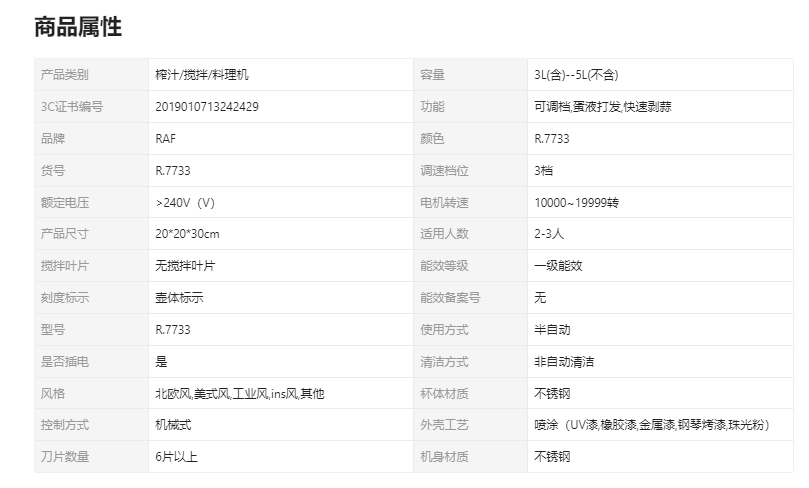Click the 商品属性 heading
This screenshot has width=809, height=488.
pos(78,27)
